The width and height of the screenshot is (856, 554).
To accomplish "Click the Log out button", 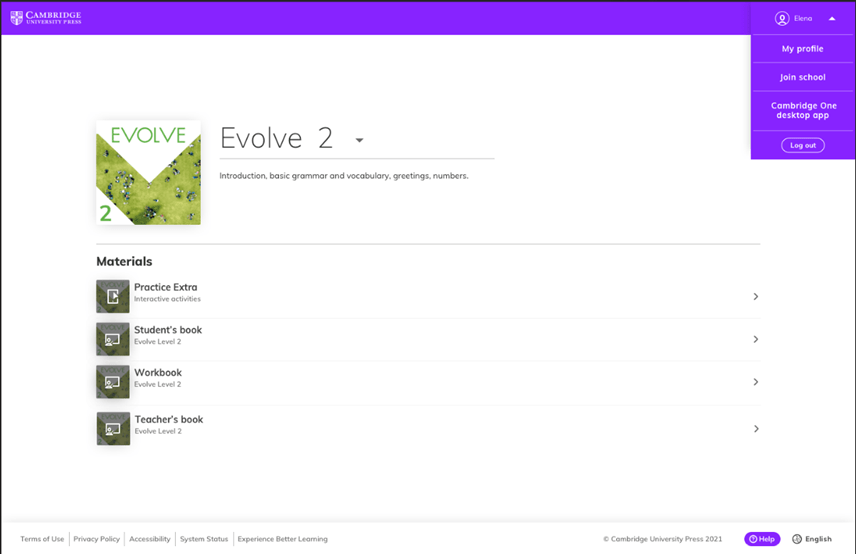I will (802, 145).
